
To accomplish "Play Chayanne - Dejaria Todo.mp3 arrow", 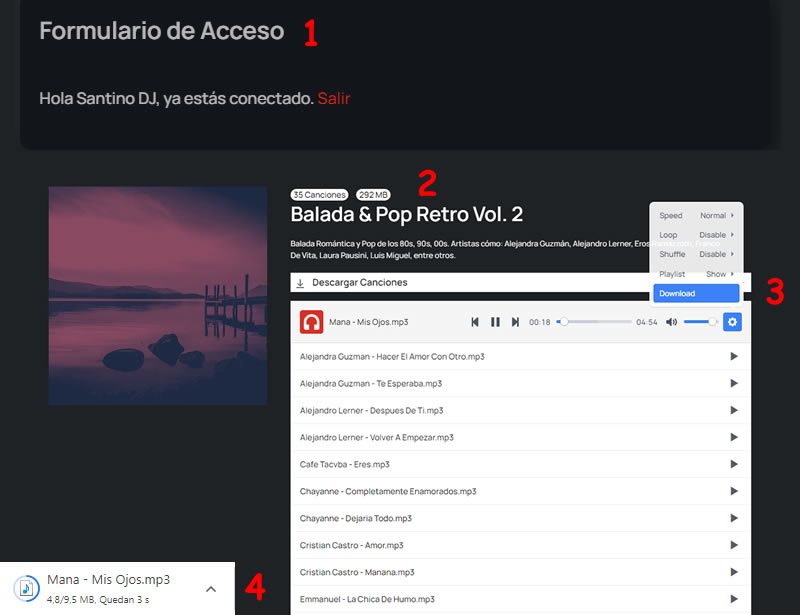I will [734, 518].
